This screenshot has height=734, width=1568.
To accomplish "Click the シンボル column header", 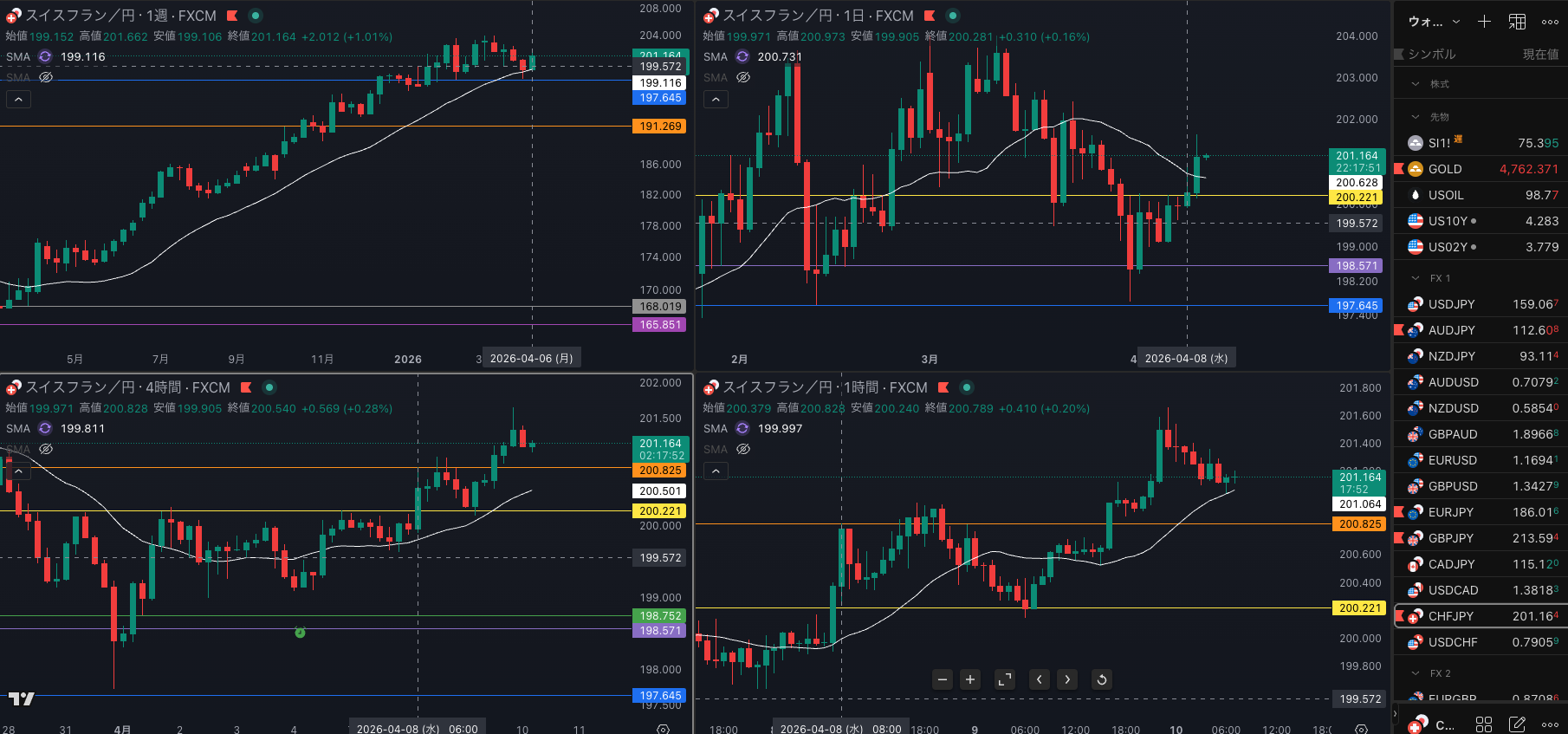I will [1431, 54].
